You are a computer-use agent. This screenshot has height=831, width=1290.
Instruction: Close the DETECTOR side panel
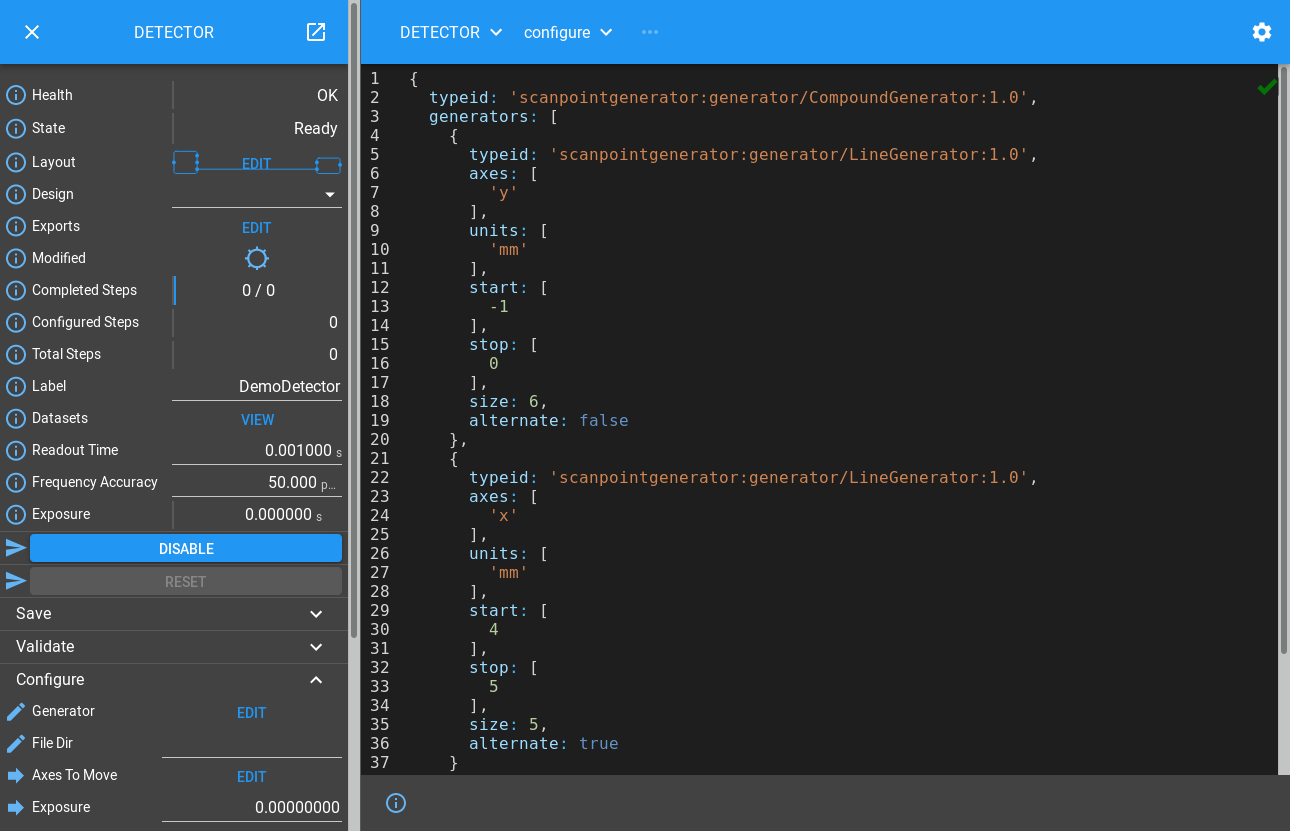[x=32, y=32]
